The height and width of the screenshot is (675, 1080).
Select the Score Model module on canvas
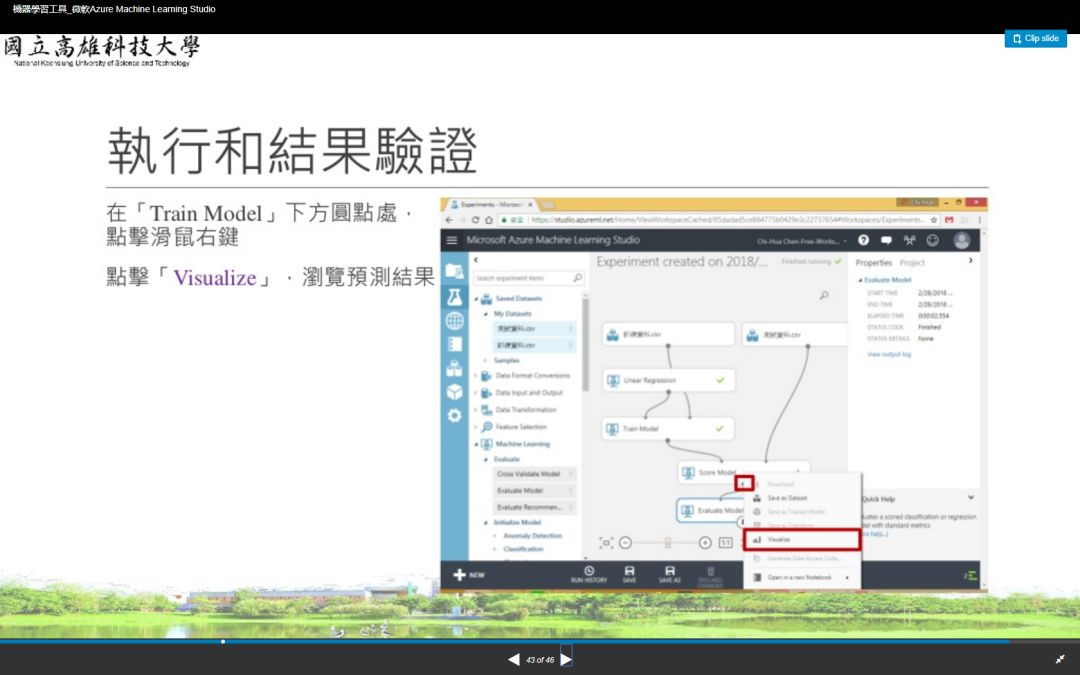(743, 472)
